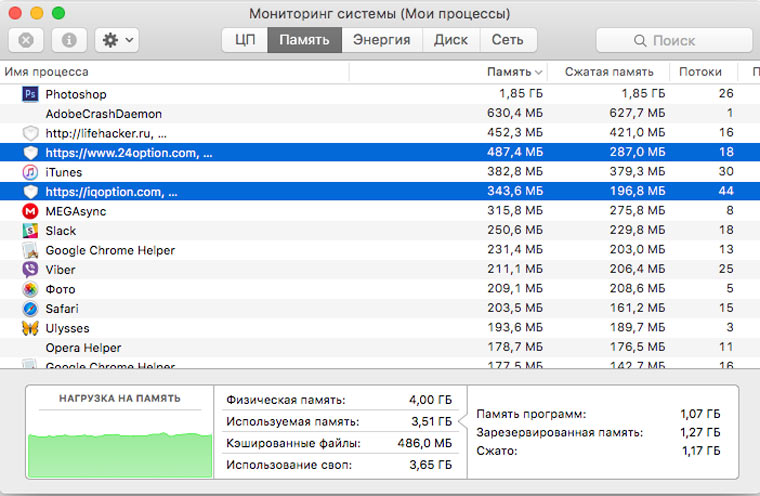The image size is (760, 496).
Task: Select the Память tab
Action: point(304,40)
